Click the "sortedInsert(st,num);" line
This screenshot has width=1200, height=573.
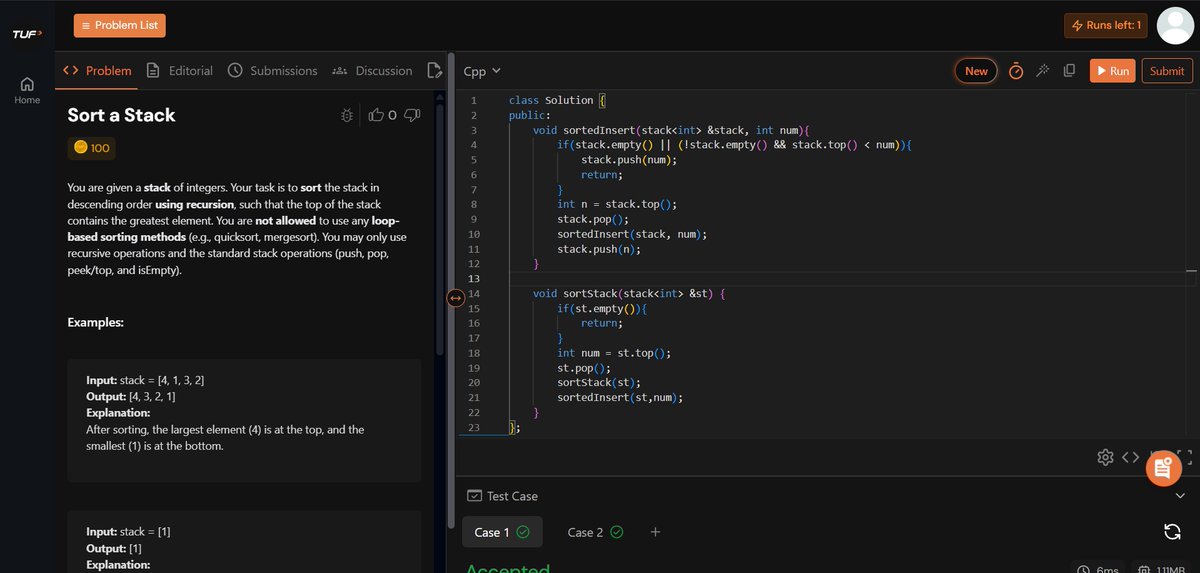(x=620, y=397)
